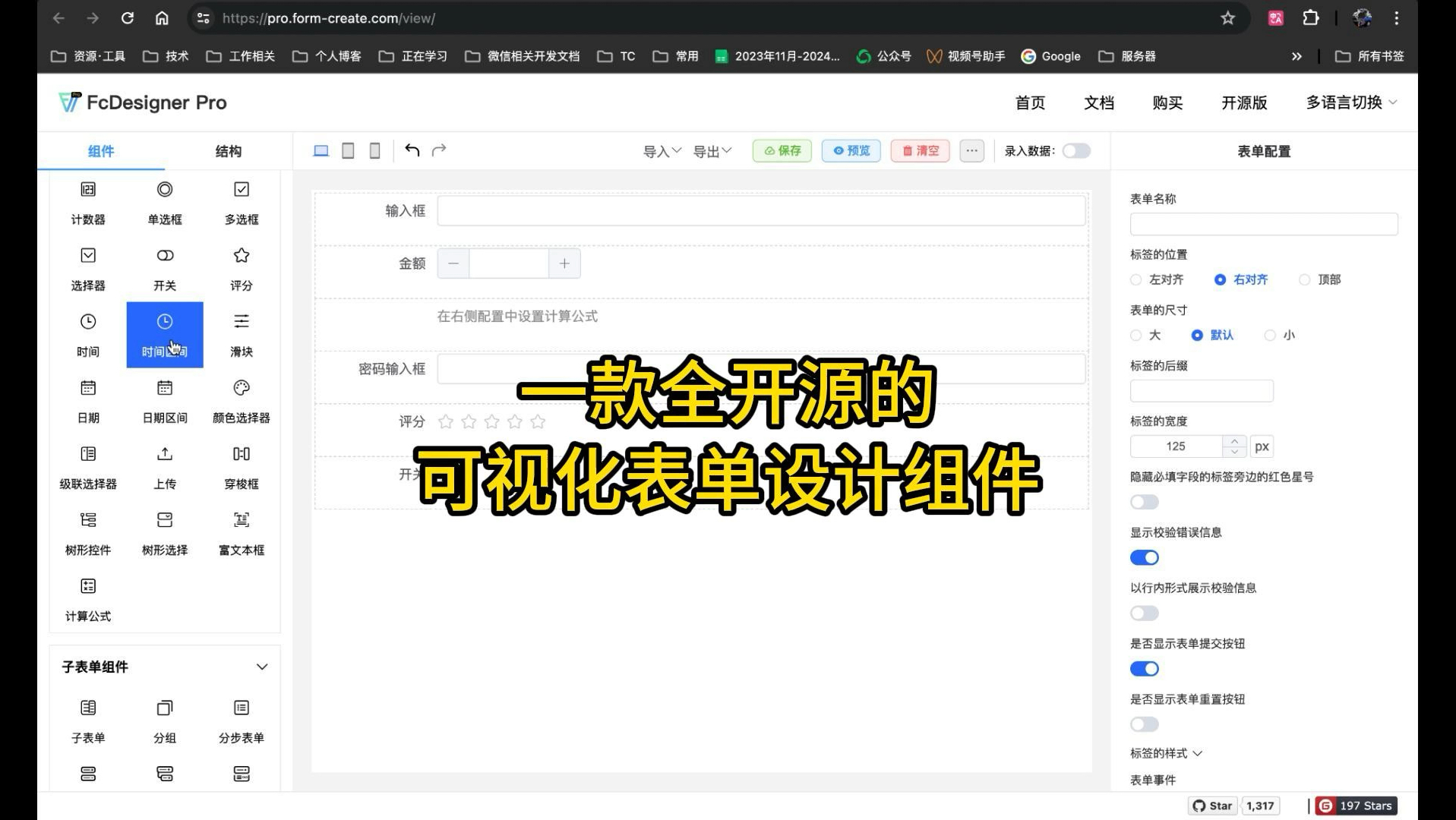Toggle 是否显示表单提交按钮 switch
The height and width of the screenshot is (820, 1456).
[1145, 668]
